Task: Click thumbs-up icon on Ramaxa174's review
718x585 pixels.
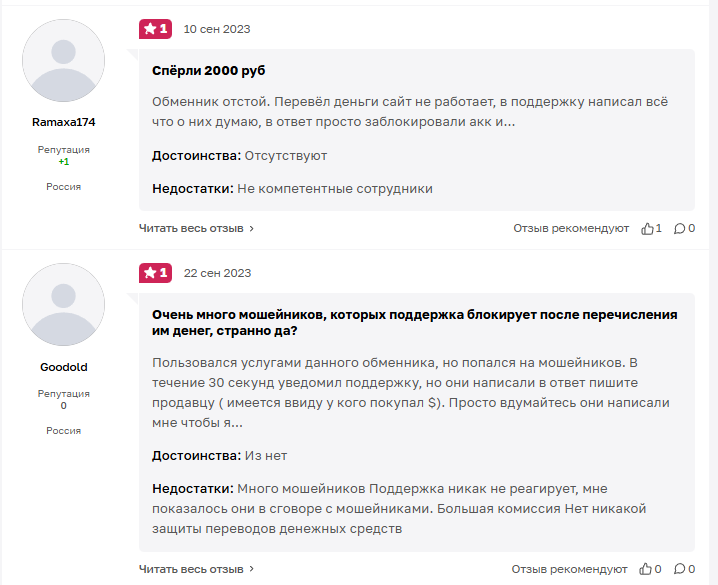Action: (647, 228)
